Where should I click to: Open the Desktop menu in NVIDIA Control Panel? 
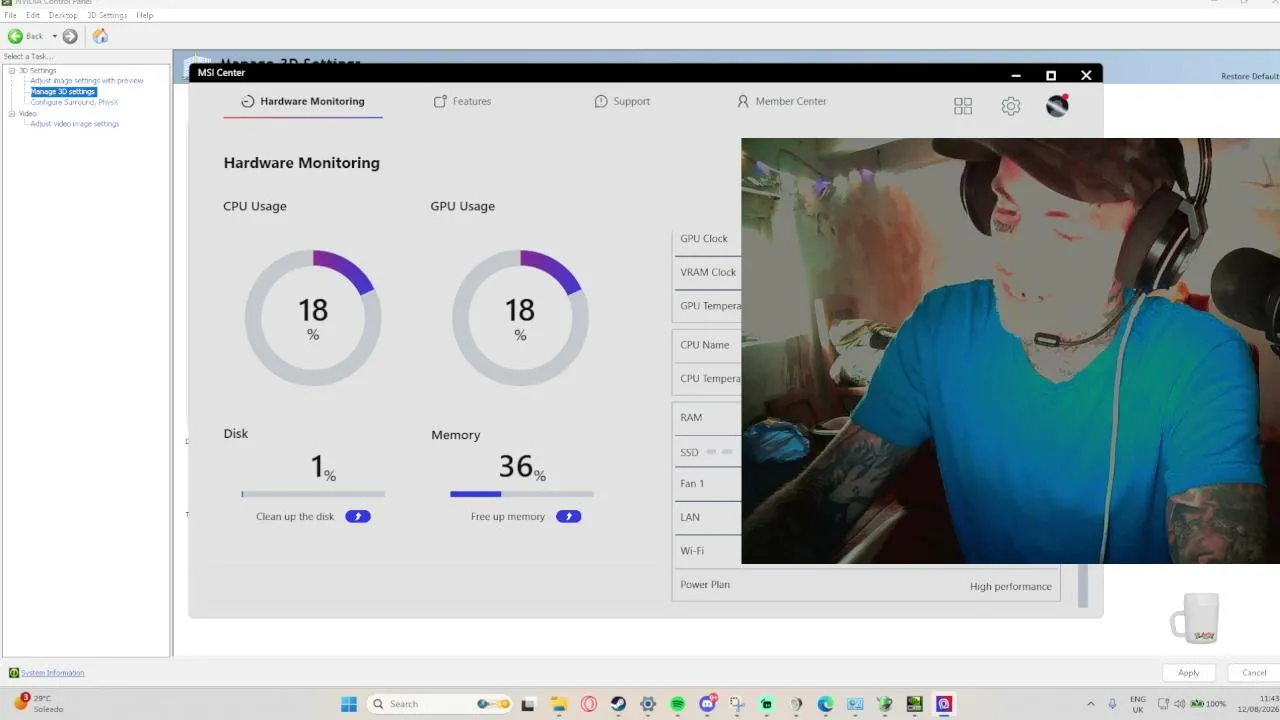pos(63,15)
